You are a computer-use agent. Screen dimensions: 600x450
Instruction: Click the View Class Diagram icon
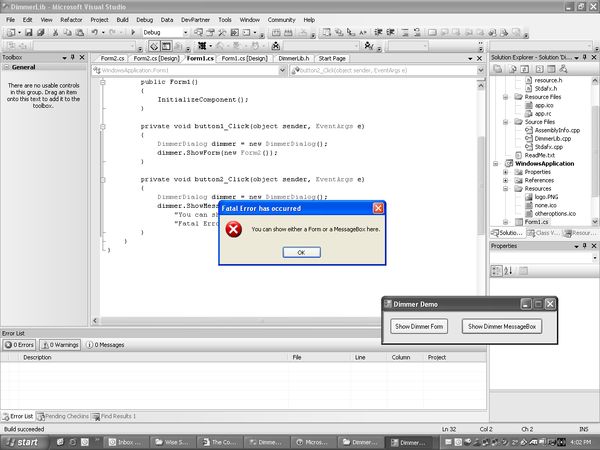point(563,69)
